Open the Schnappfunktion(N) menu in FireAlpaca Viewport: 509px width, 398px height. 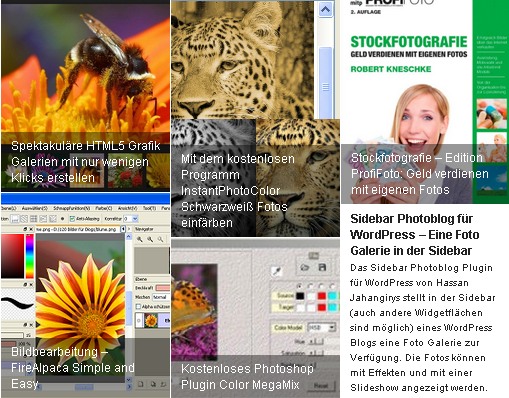[x=72, y=208]
